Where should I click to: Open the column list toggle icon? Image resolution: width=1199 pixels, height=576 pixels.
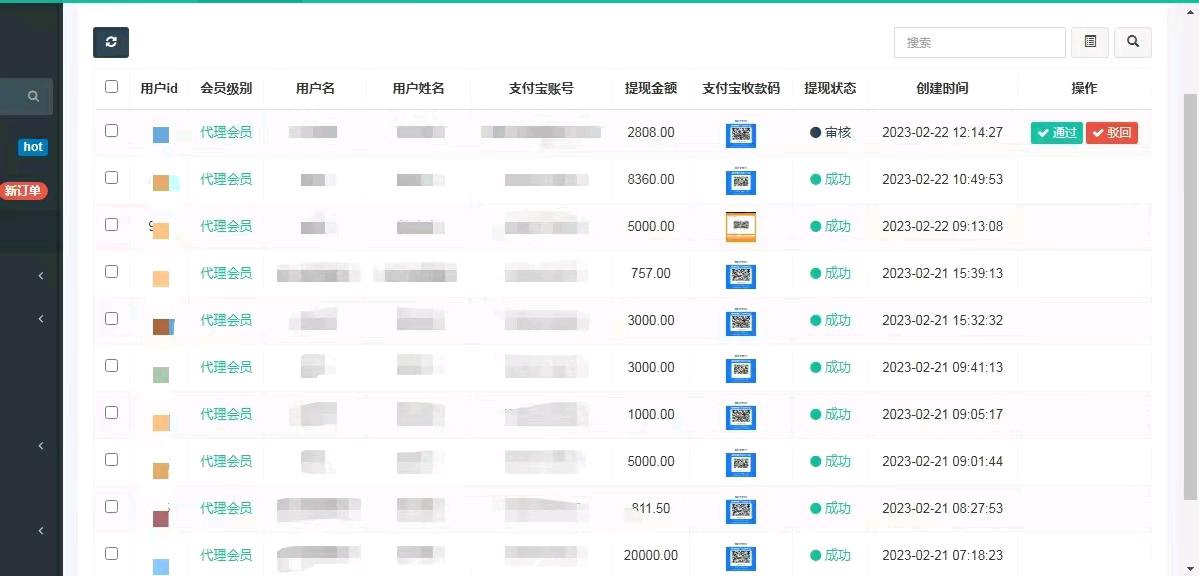point(1090,42)
